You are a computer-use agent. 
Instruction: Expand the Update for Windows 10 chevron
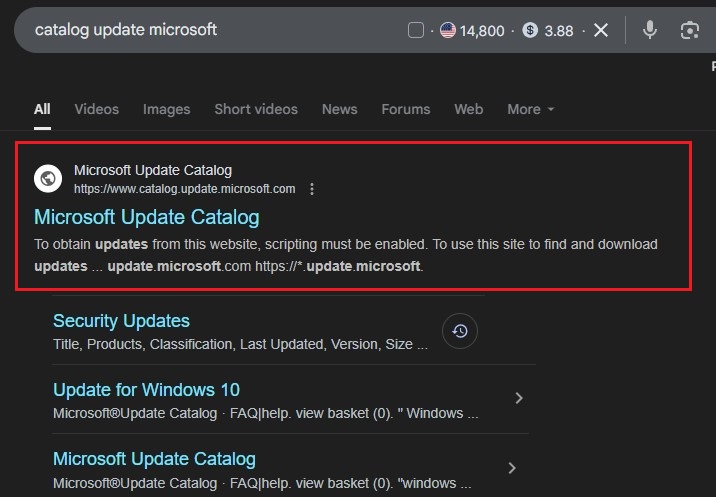[518, 398]
